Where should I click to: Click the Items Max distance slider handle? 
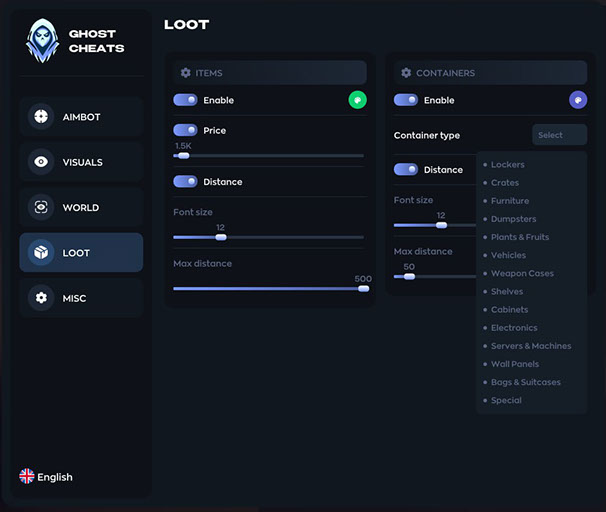pos(363,288)
